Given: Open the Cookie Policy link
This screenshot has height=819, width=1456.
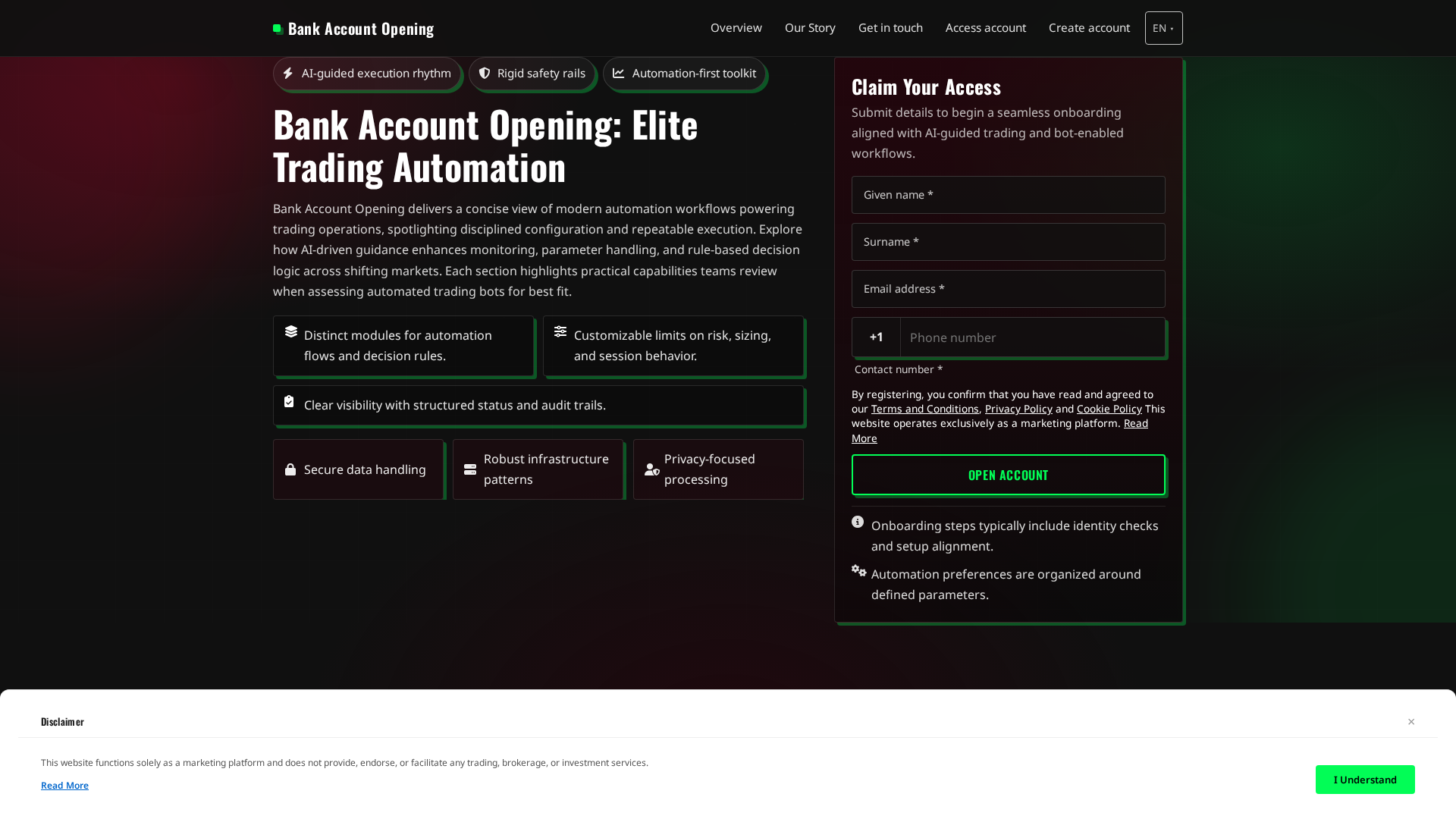Looking at the screenshot, I should 1109,409.
